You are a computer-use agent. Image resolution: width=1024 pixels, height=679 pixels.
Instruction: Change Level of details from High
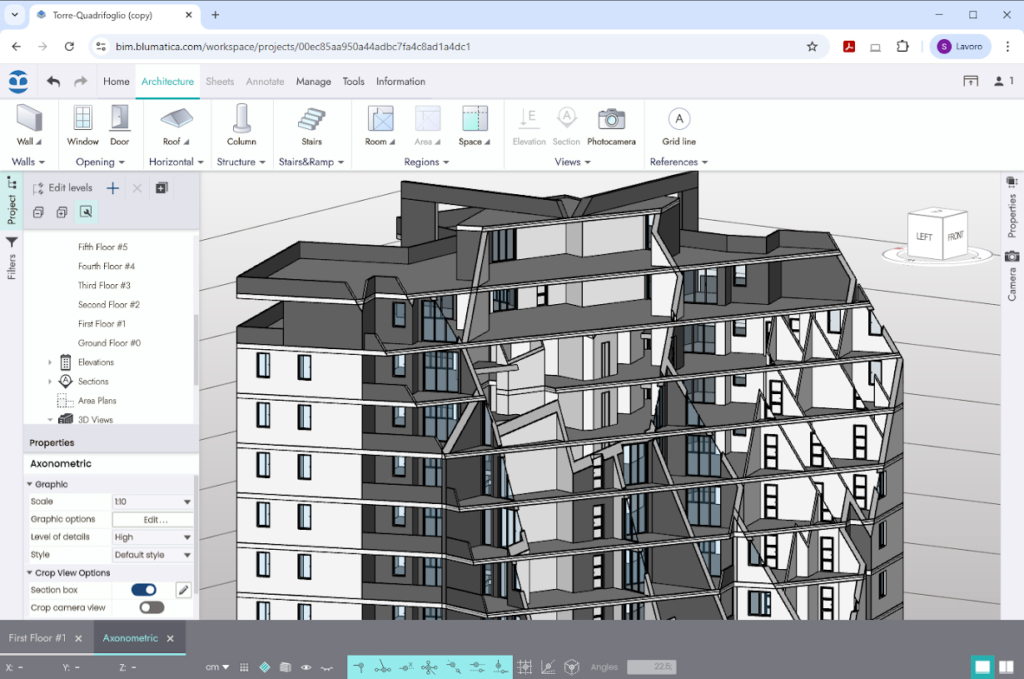click(151, 537)
